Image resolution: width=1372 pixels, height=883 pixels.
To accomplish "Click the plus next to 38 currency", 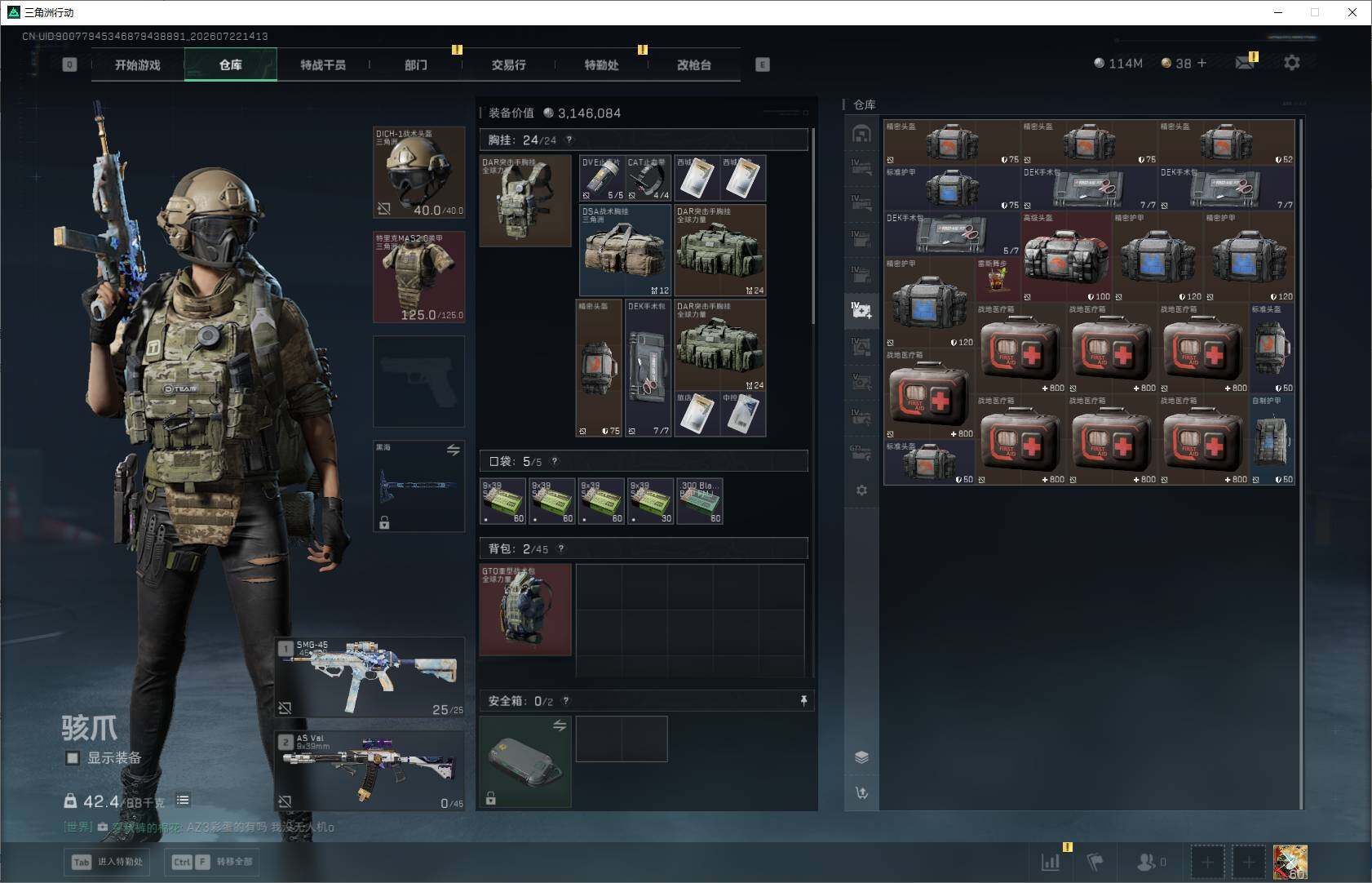I will pyautogui.click(x=1202, y=63).
